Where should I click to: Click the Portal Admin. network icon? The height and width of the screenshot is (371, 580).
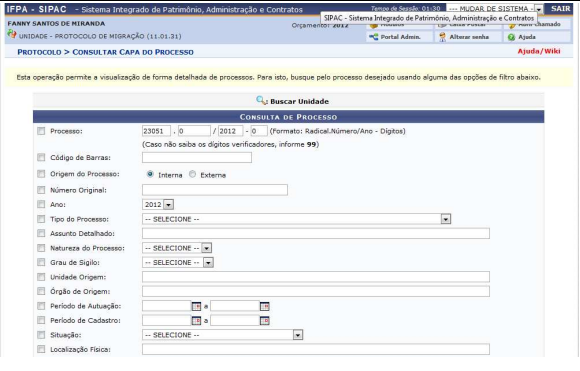pyautogui.click(x=374, y=37)
